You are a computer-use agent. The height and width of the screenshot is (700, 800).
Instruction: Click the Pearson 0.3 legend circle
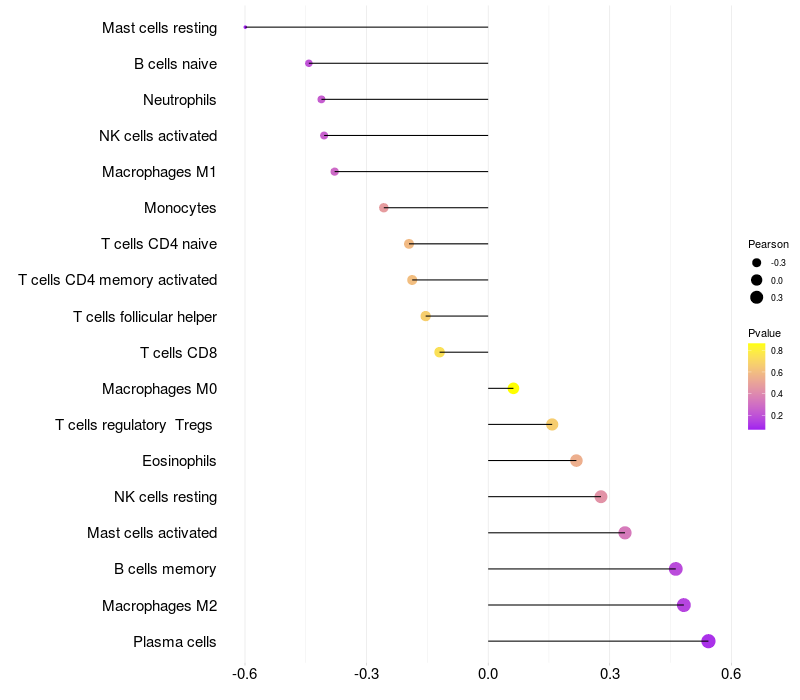(757, 297)
